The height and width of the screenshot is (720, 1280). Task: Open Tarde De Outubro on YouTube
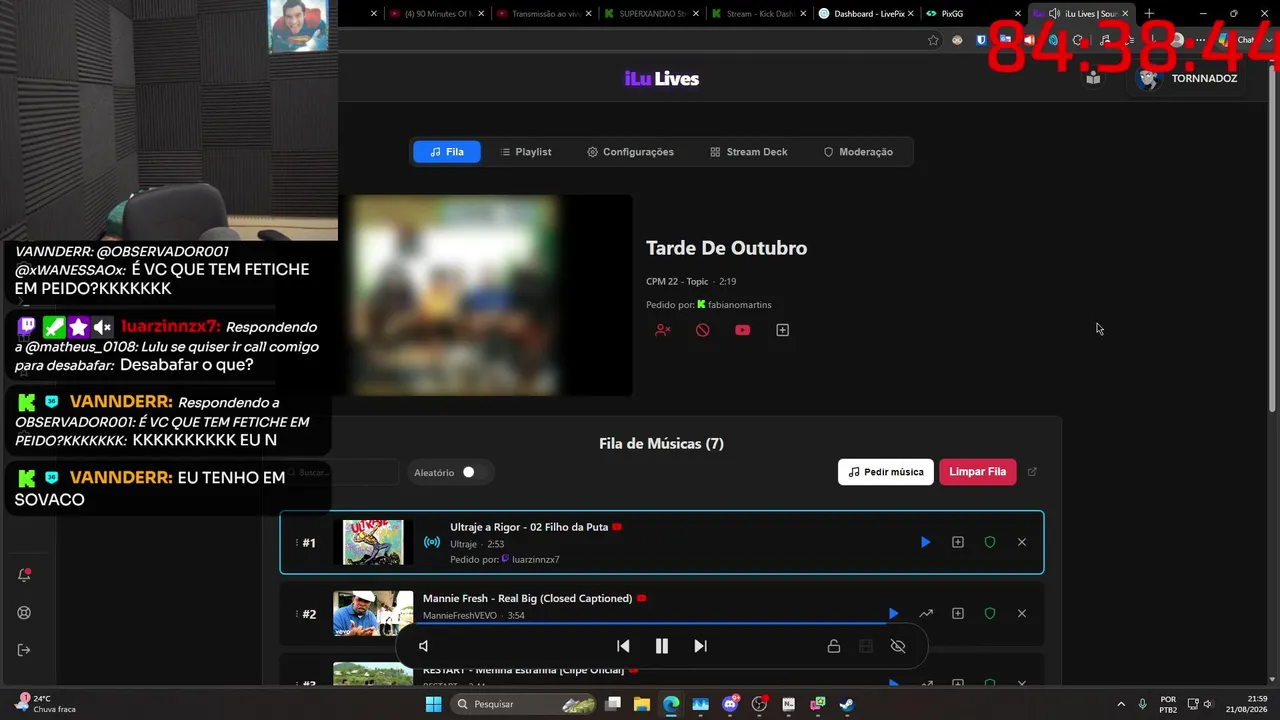click(x=742, y=330)
